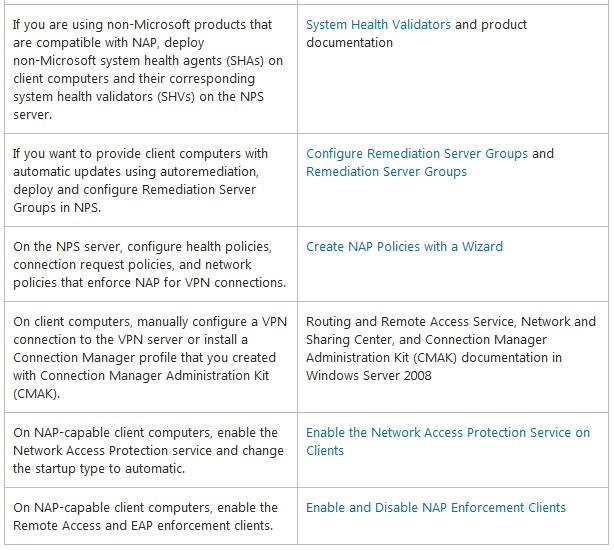This screenshot has height=550, width=614.
Task: Click the word Clients in the NAP service link
Action: click(325, 451)
